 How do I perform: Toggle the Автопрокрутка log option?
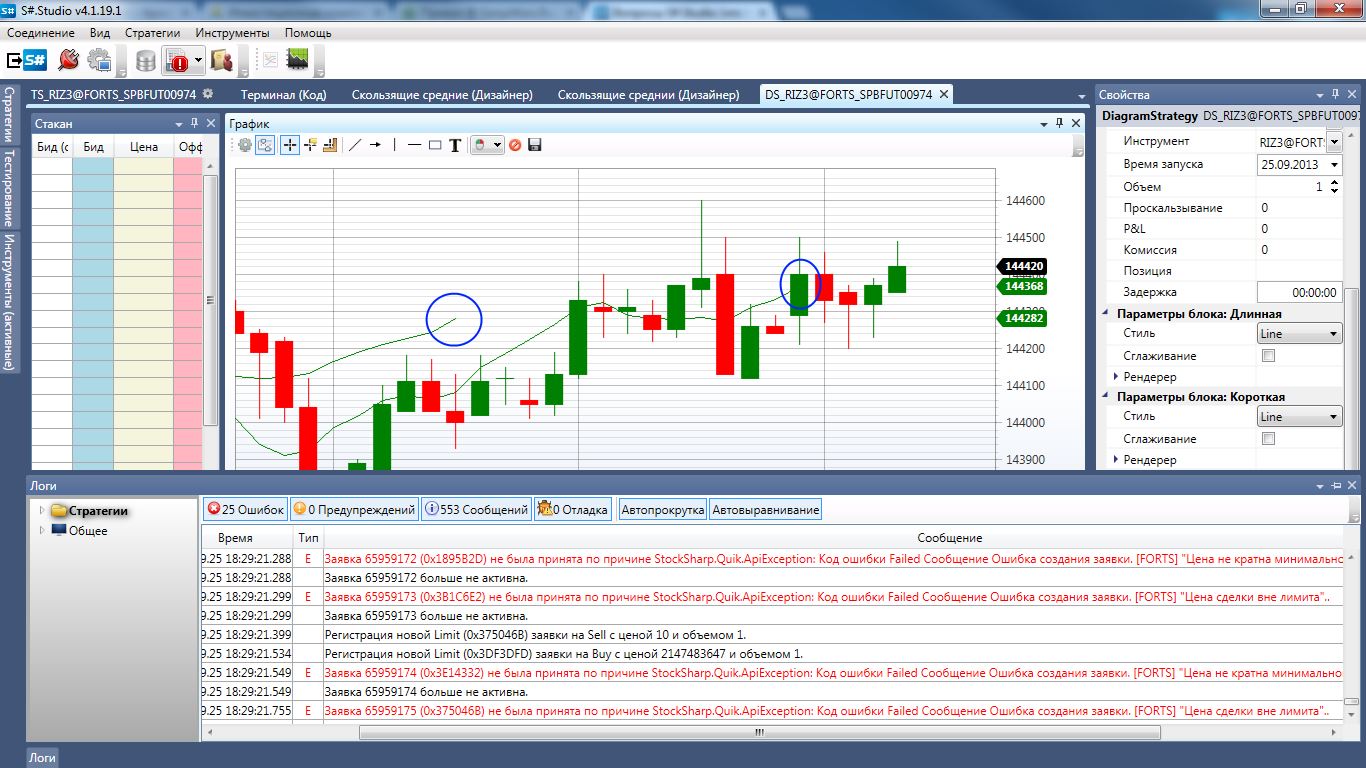[662, 510]
